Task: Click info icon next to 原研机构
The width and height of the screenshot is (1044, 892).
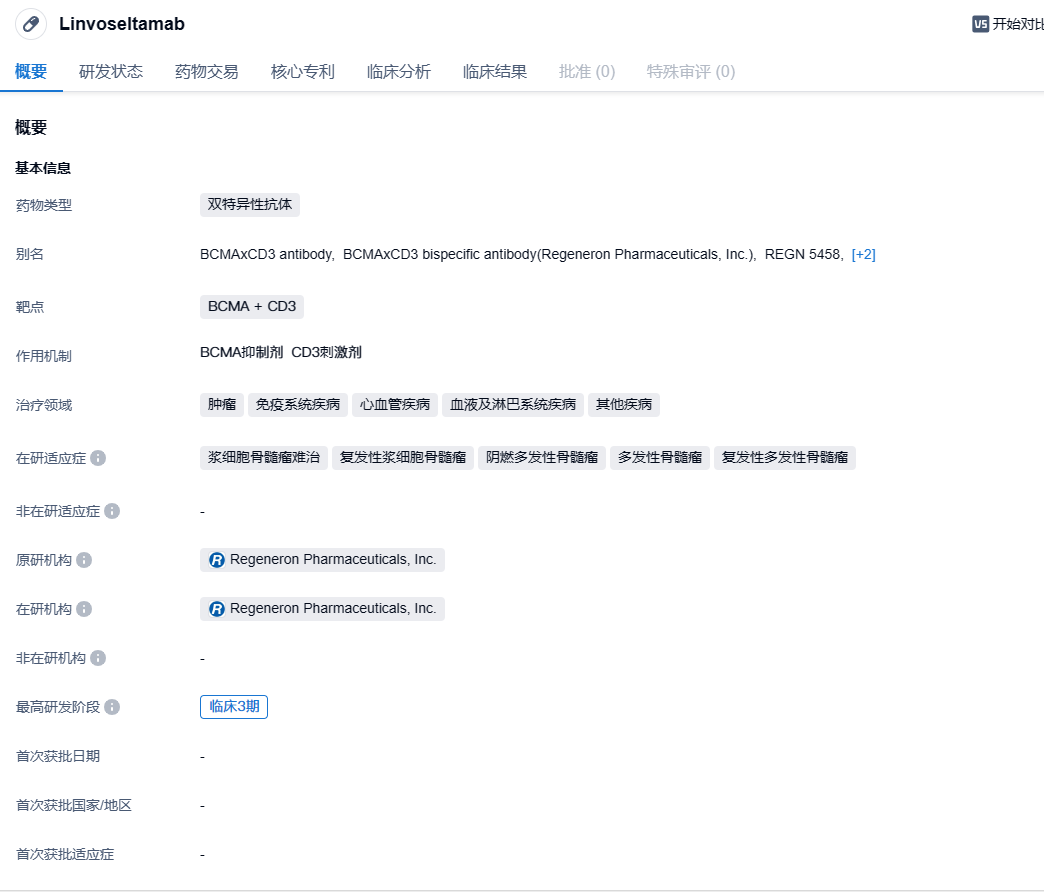Action: [84, 560]
